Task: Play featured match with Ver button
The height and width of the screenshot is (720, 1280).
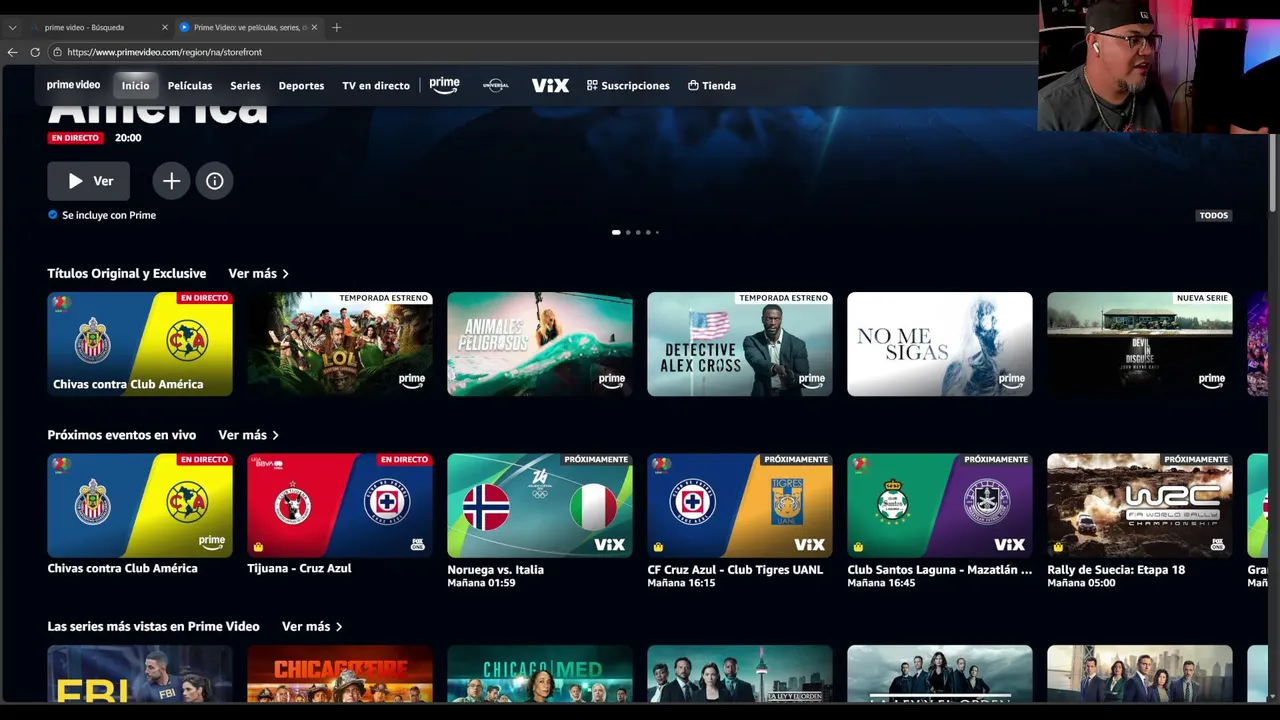Action: pyautogui.click(x=88, y=181)
